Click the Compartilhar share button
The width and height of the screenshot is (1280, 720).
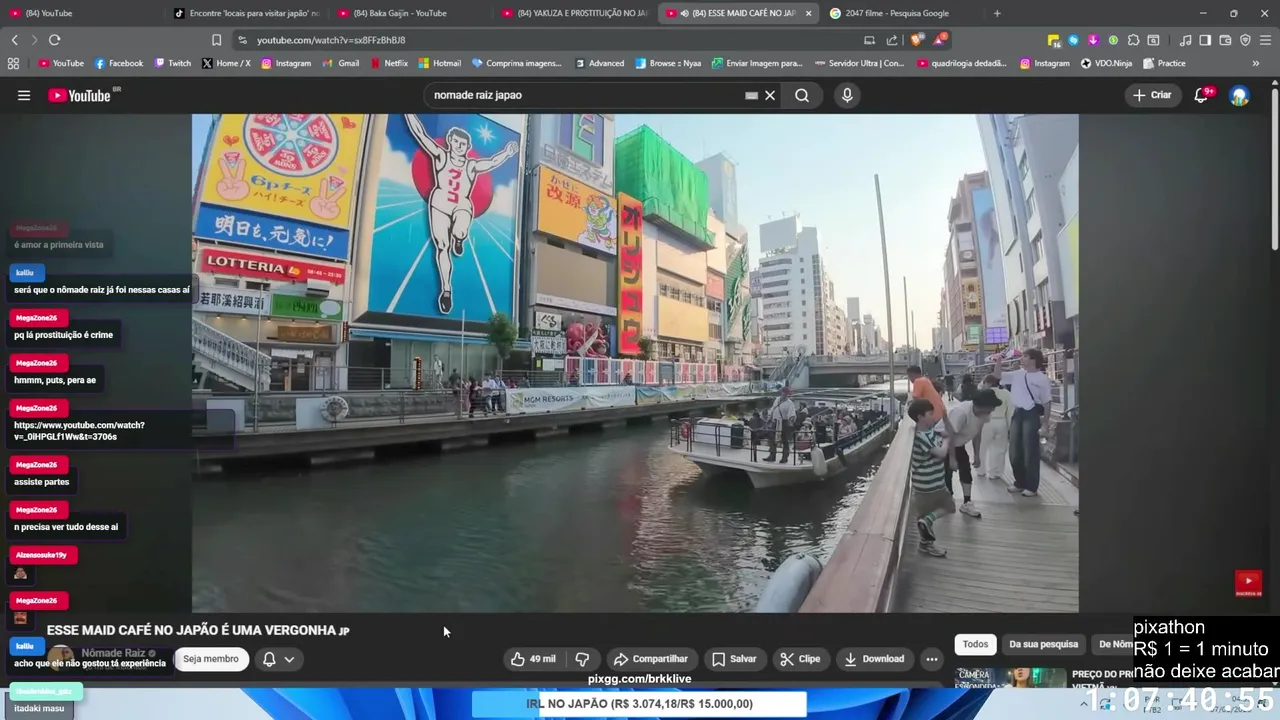tap(650, 659)
